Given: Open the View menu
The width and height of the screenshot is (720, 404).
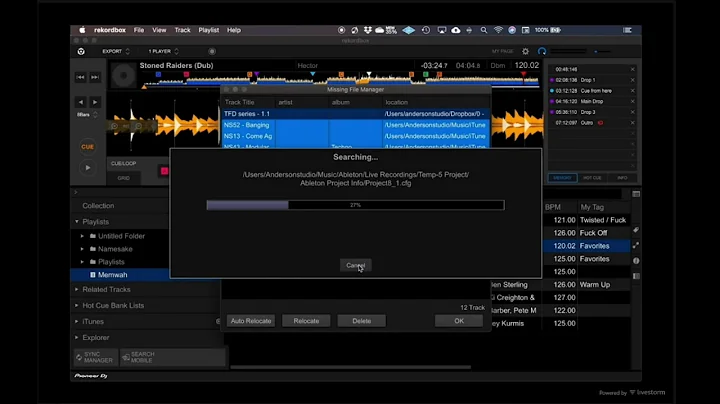Looking at the screenshot, I should click(x=159, y=30).
